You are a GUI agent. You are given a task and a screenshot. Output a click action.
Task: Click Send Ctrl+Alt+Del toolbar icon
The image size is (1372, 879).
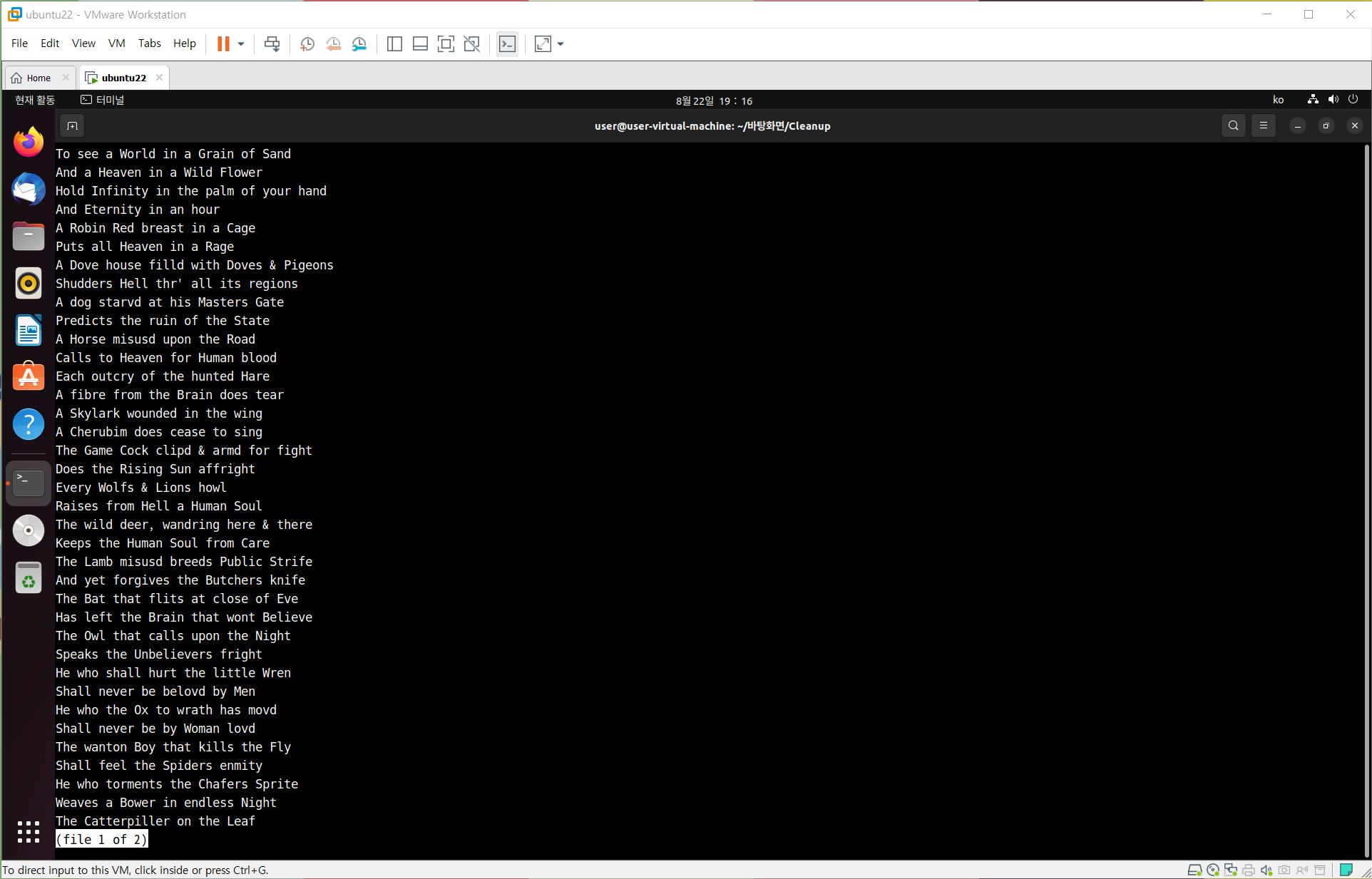point(272,44)
